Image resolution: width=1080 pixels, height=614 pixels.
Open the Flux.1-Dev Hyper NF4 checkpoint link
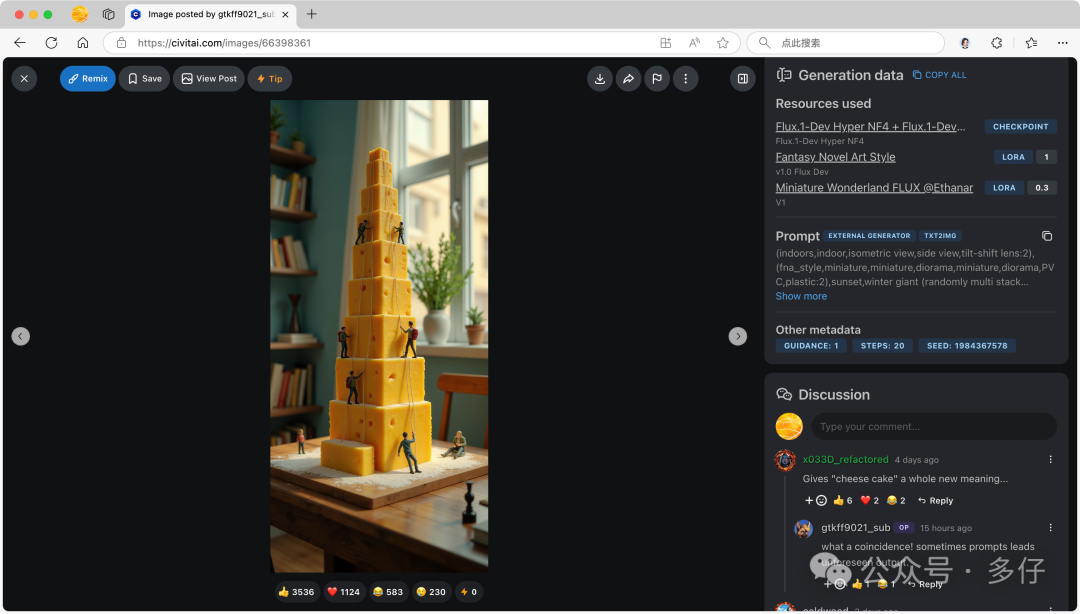(870, 127)
